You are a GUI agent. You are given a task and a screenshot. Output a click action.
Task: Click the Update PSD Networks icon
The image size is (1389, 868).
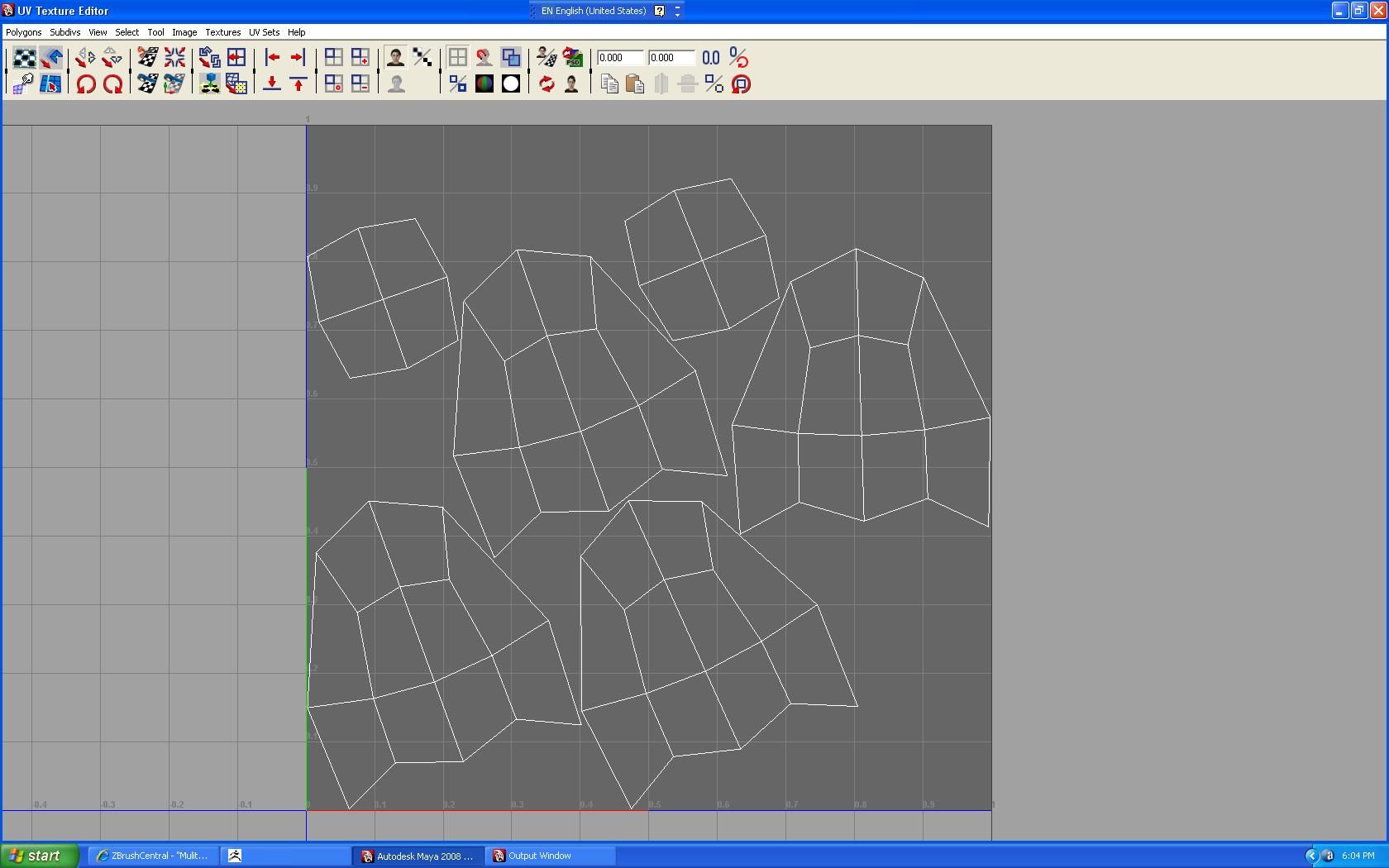pos(573,58)
